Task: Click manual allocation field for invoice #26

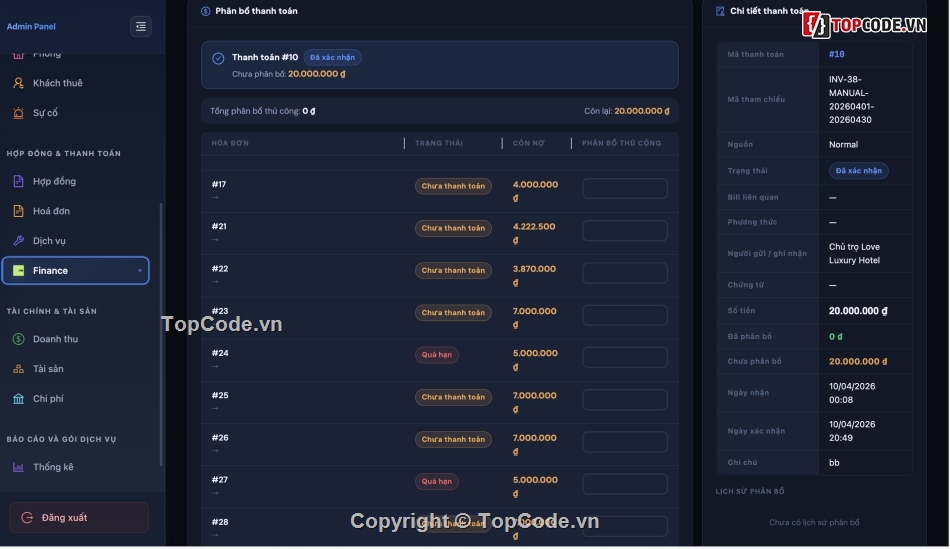Action: (625, 442)
